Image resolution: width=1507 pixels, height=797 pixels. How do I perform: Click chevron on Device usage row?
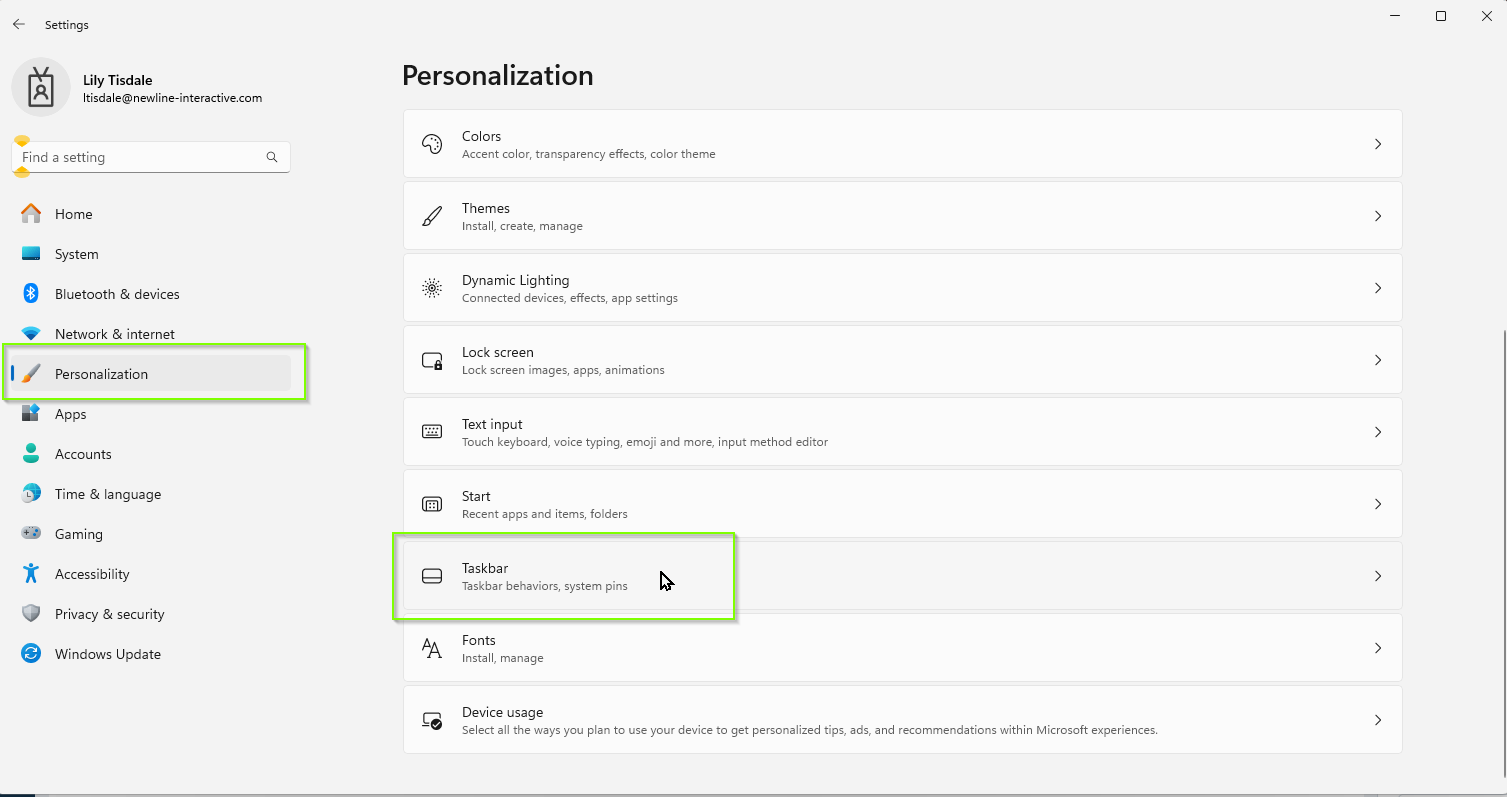[1377, 720]
